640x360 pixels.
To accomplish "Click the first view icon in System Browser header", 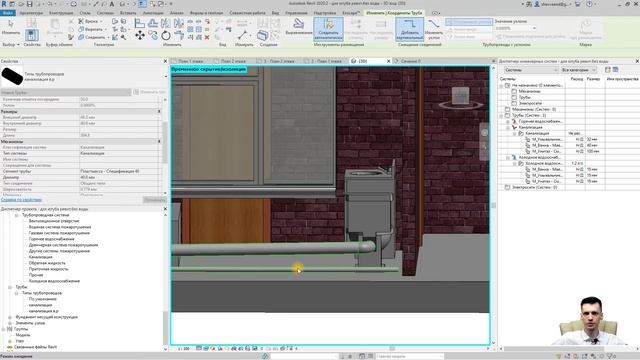I will tap(607, 70).
